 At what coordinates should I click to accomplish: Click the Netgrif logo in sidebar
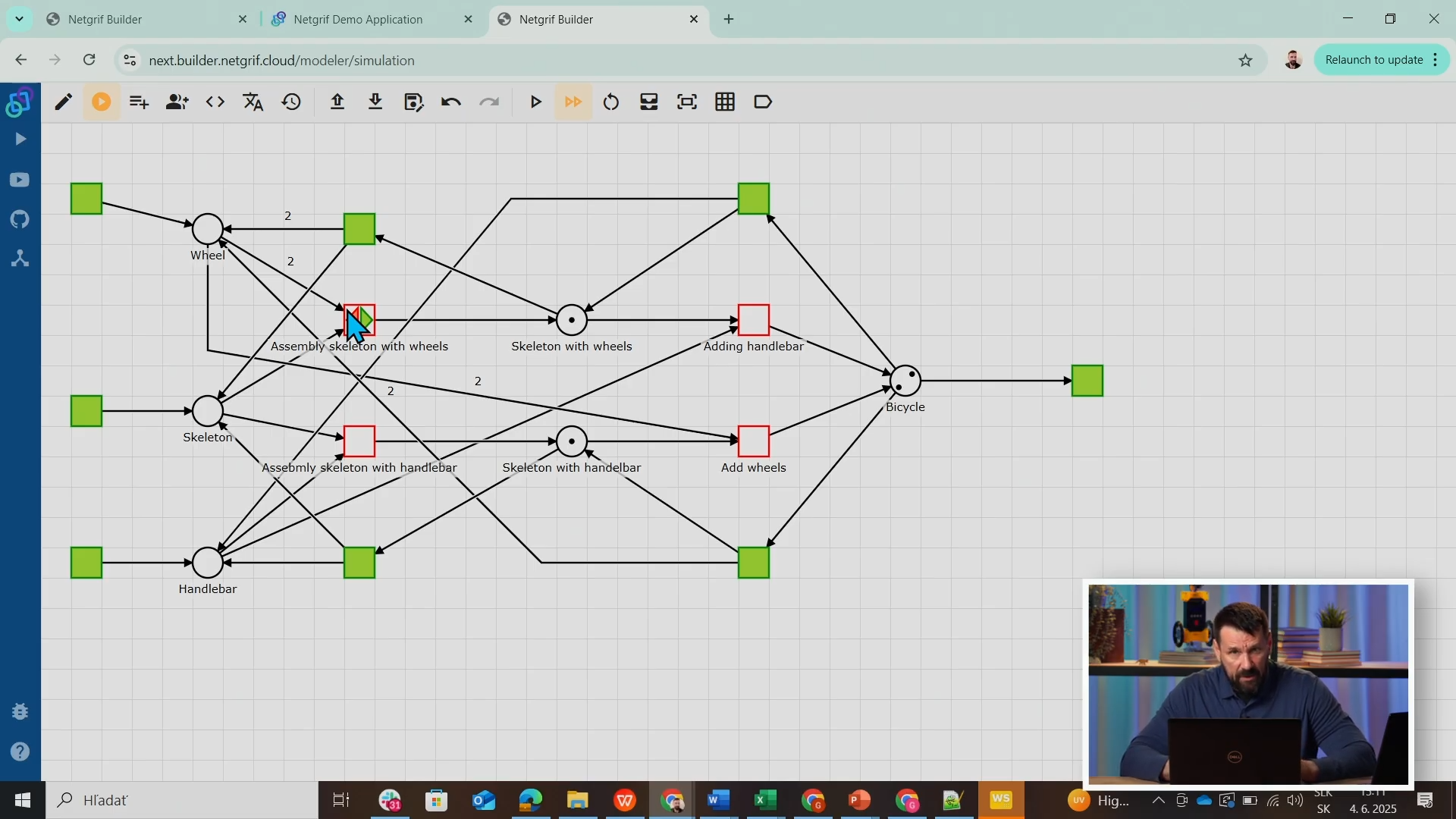point(20,102)
